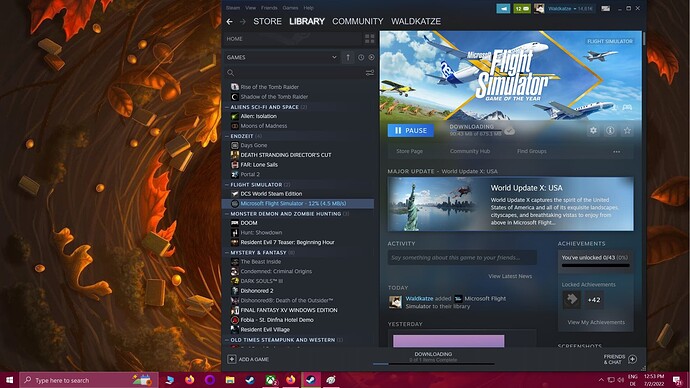Open the Xbox app in taskbar
The height and width of the screenshot is (388, 690).
point(271,380)
